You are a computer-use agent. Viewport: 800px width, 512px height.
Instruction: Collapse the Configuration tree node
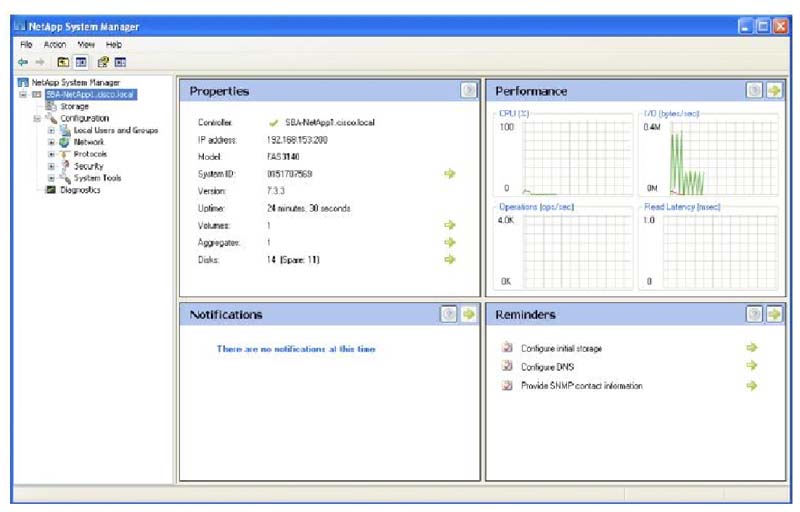[37, 118]
